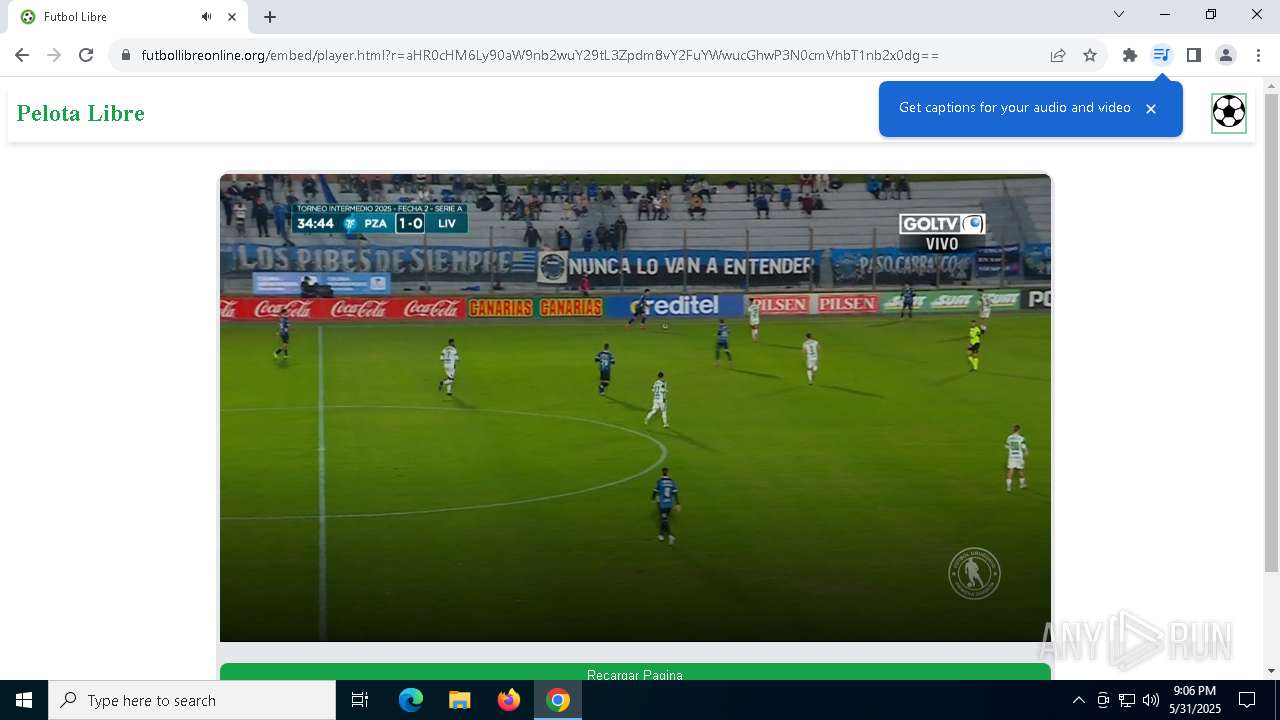Image resolution: width=1280 pixels, height=720 pixels.
Task: Open File Explorer from taskbar
Action: (459, 700)
